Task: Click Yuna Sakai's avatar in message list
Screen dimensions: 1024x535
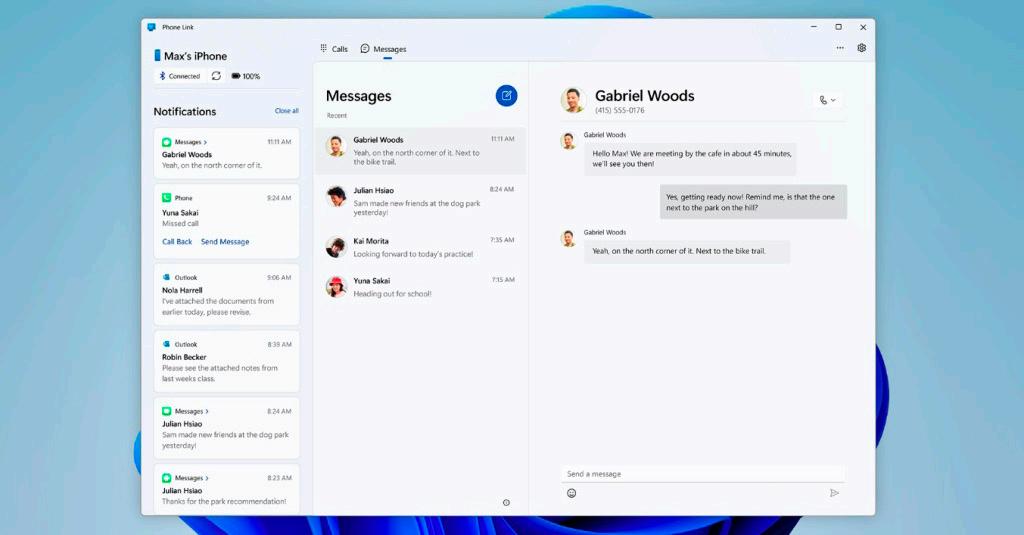Action: click(336, 286)
